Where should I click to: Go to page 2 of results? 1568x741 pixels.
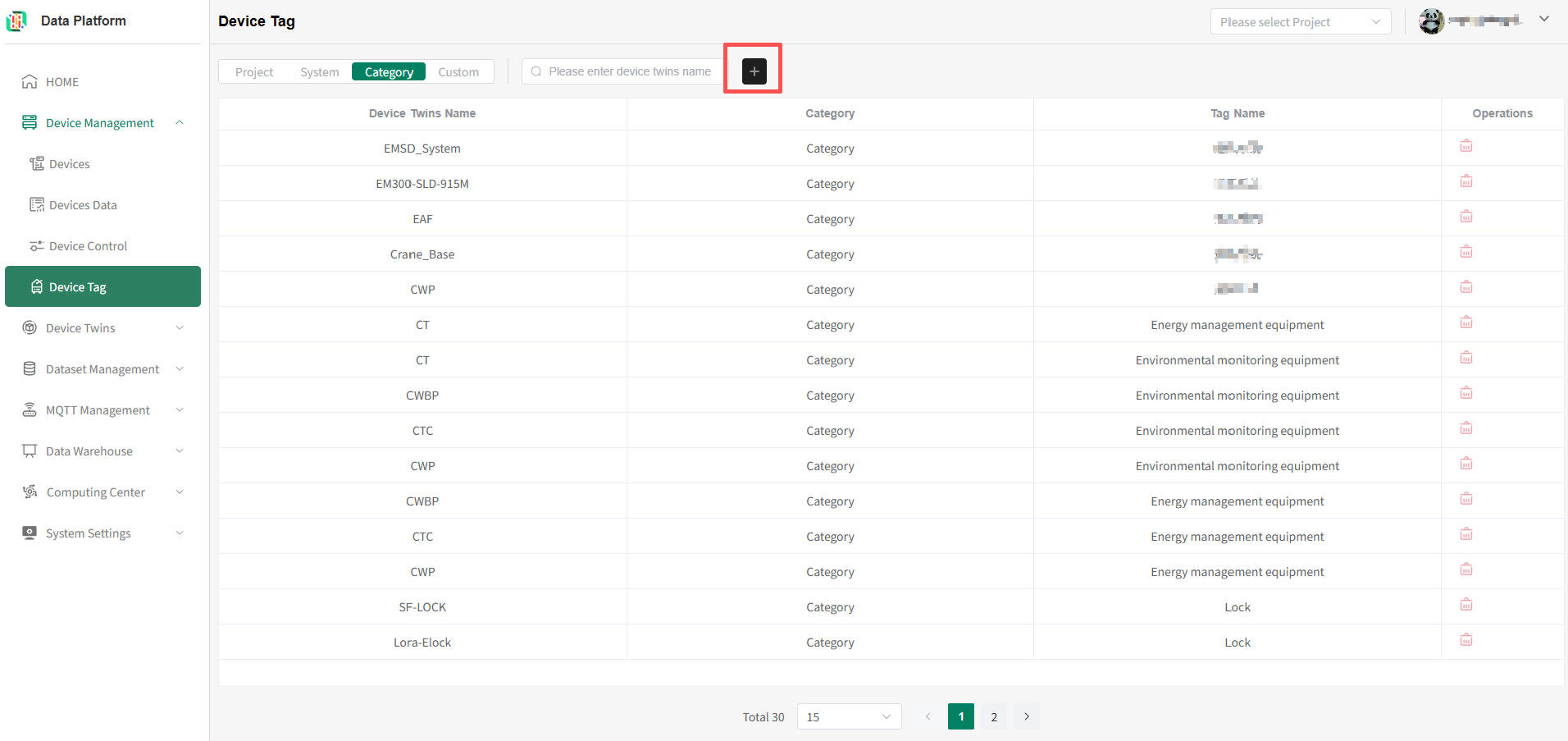point(993,716)
